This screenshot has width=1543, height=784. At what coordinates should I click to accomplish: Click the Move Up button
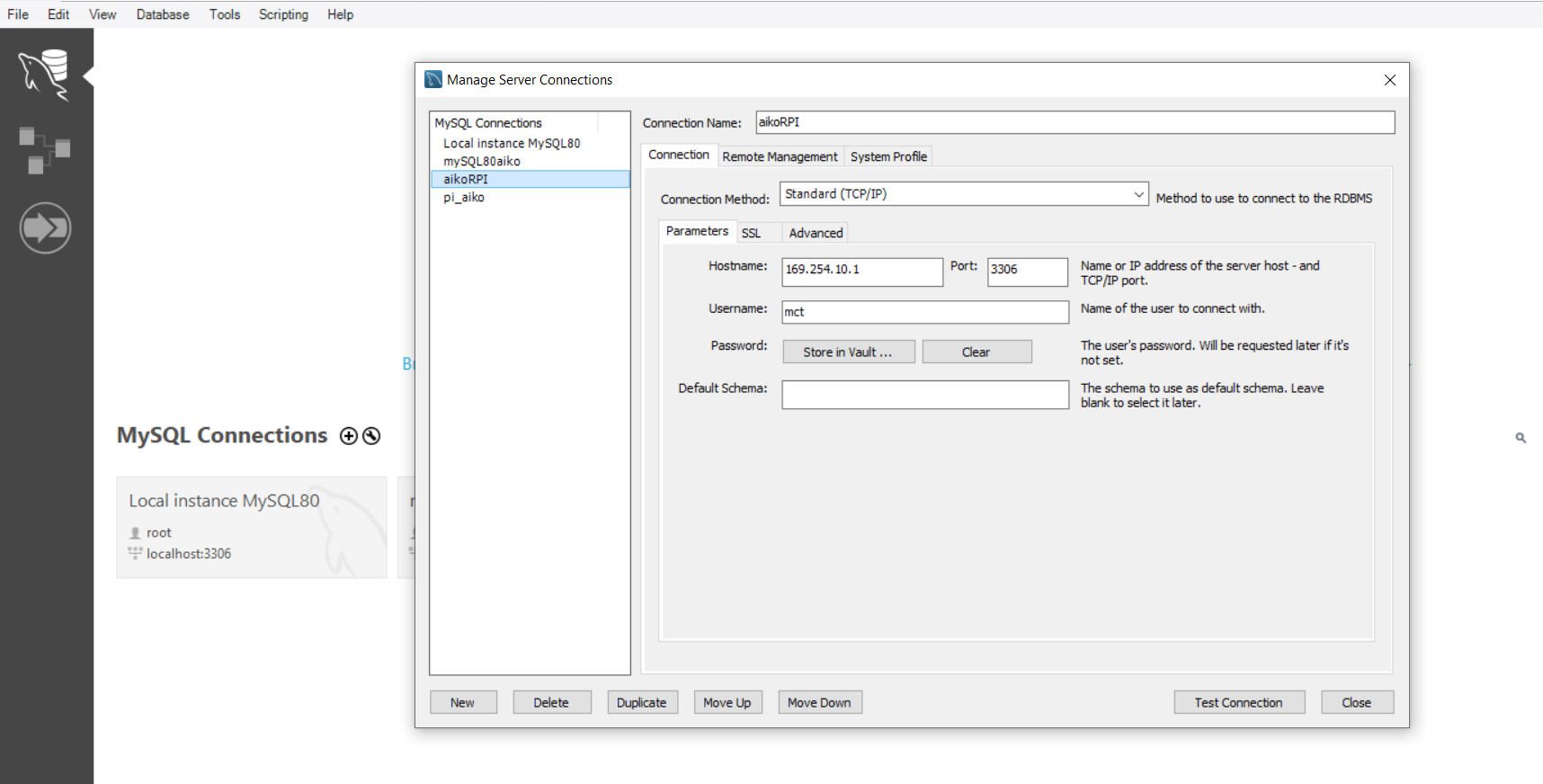[x=727, y=702]
